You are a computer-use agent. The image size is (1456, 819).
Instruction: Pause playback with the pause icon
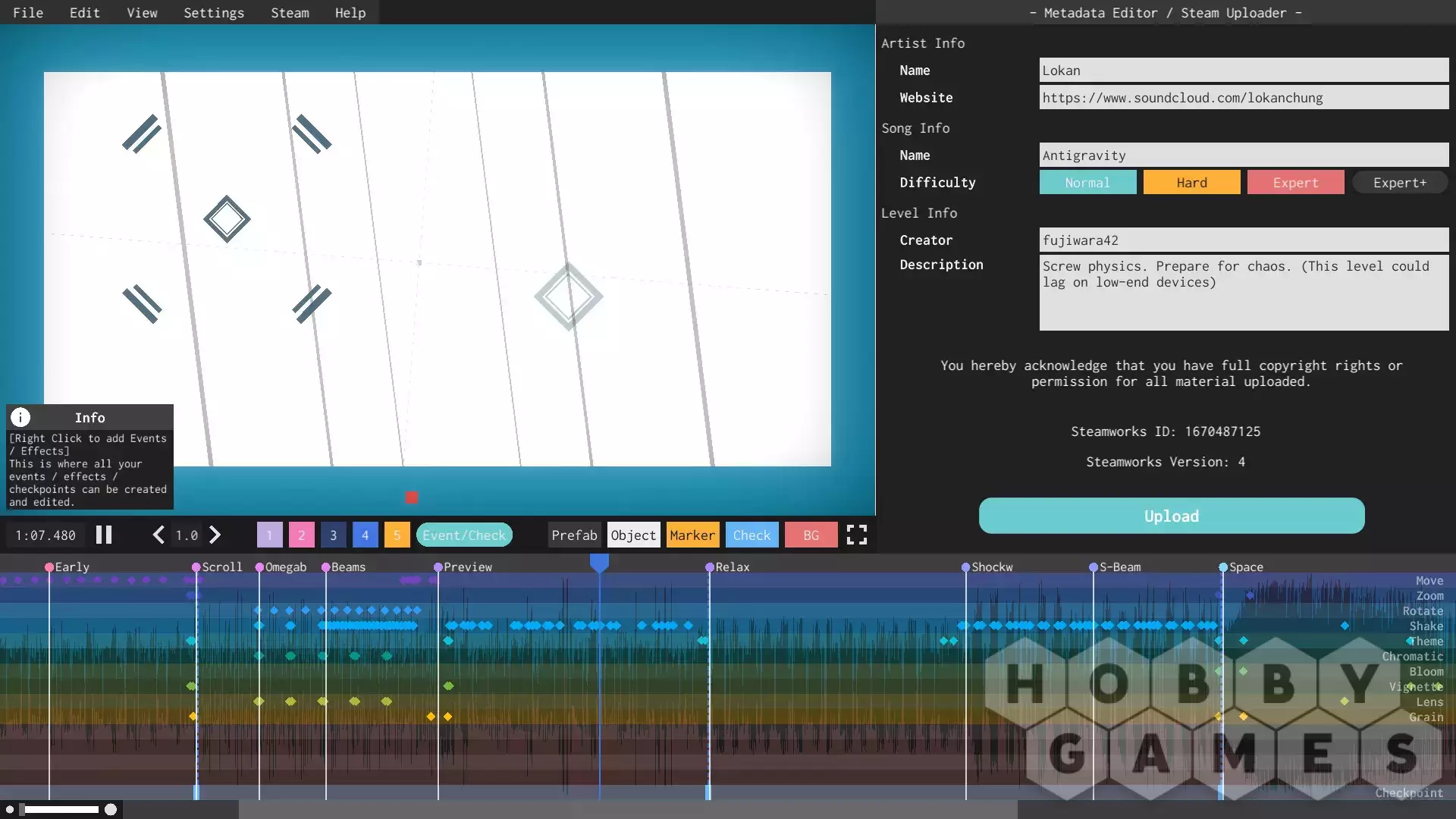click(104, 535)
